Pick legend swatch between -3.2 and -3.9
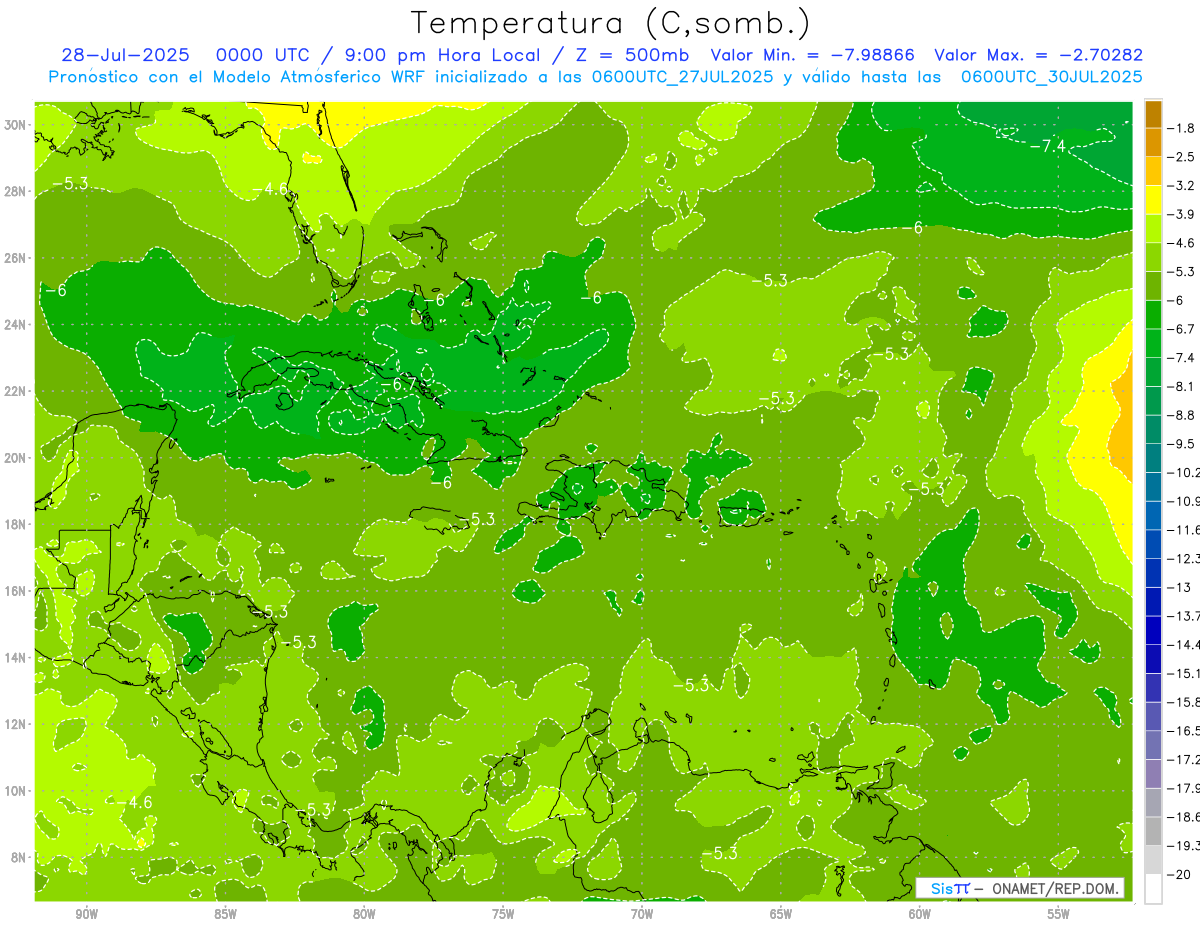 coord(1153,200)
